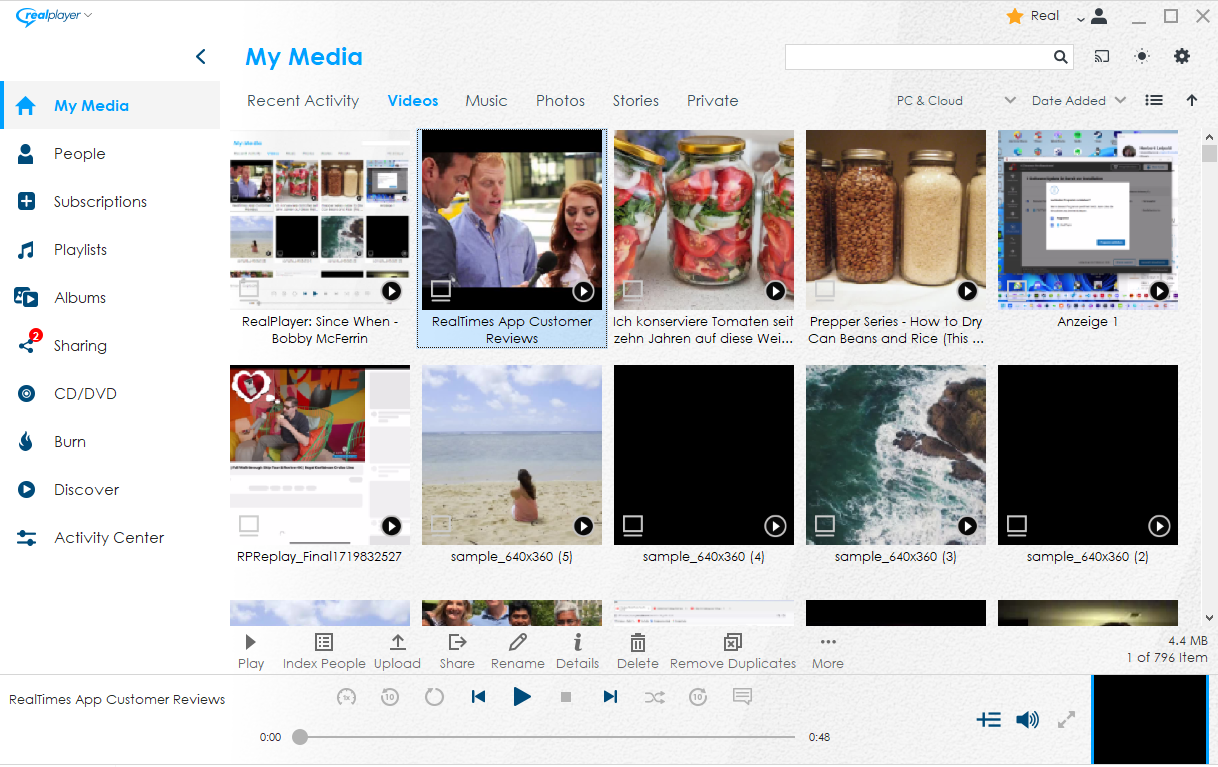Click Share in the action toolbar
This screenshot has height=767, width=1218.
457,651
